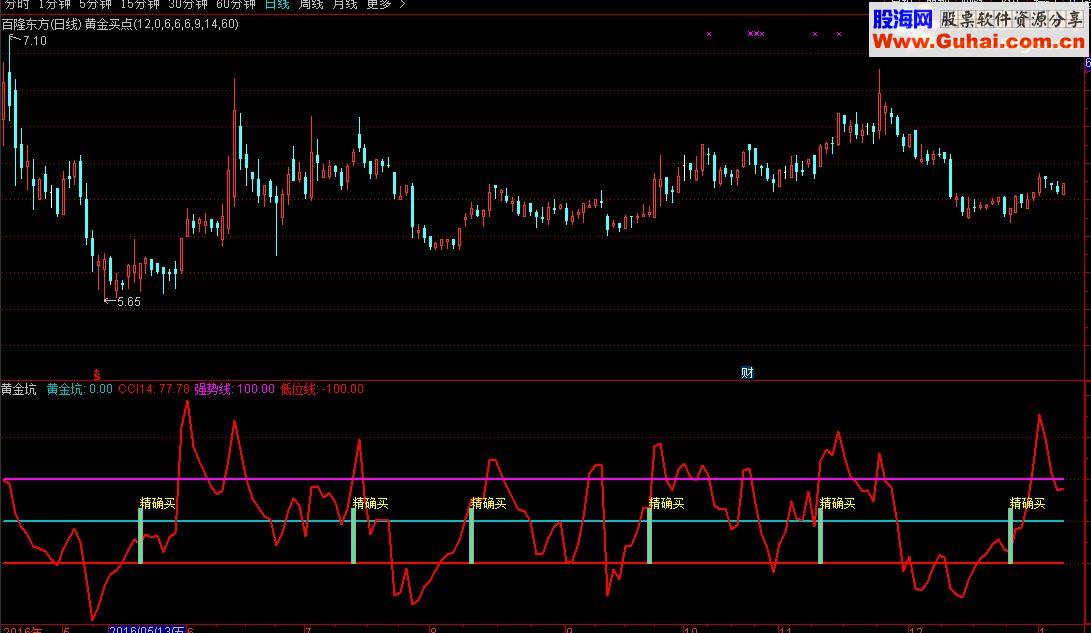
Task: Click the highlighted 2016/05/13 date label
Action: 147,630
